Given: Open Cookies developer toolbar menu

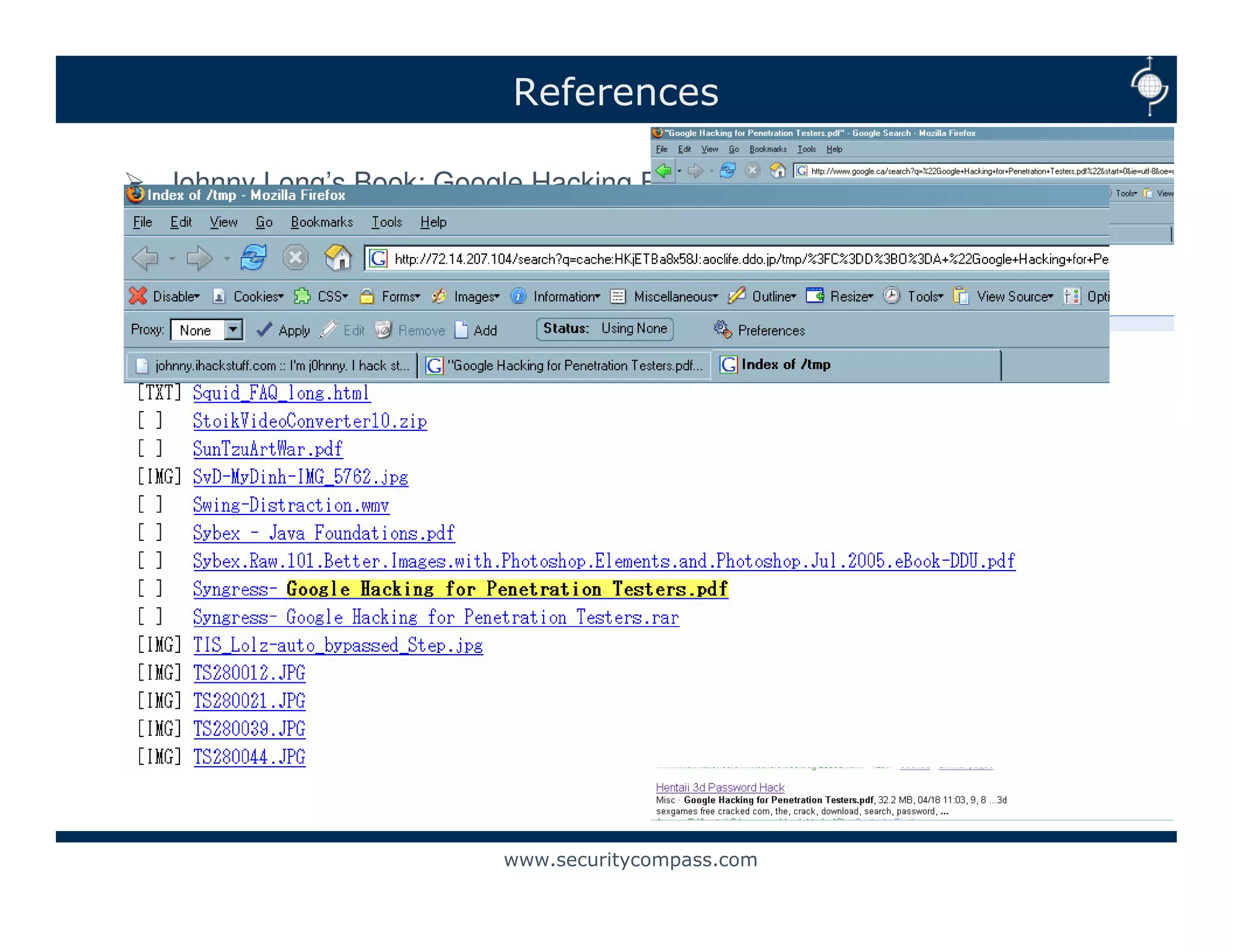Looking at the screenshot, I should click(248, 296).
